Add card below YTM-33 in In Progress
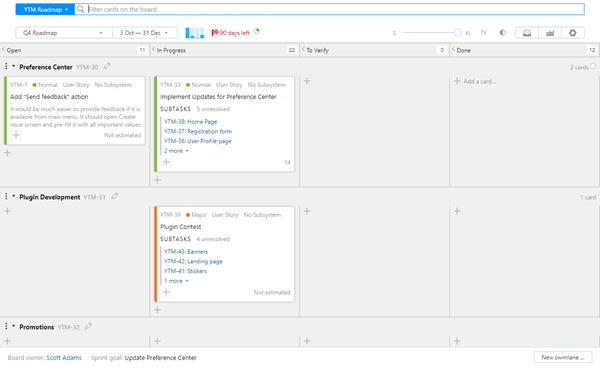This screenshot has height=374, width=600. 157,180
